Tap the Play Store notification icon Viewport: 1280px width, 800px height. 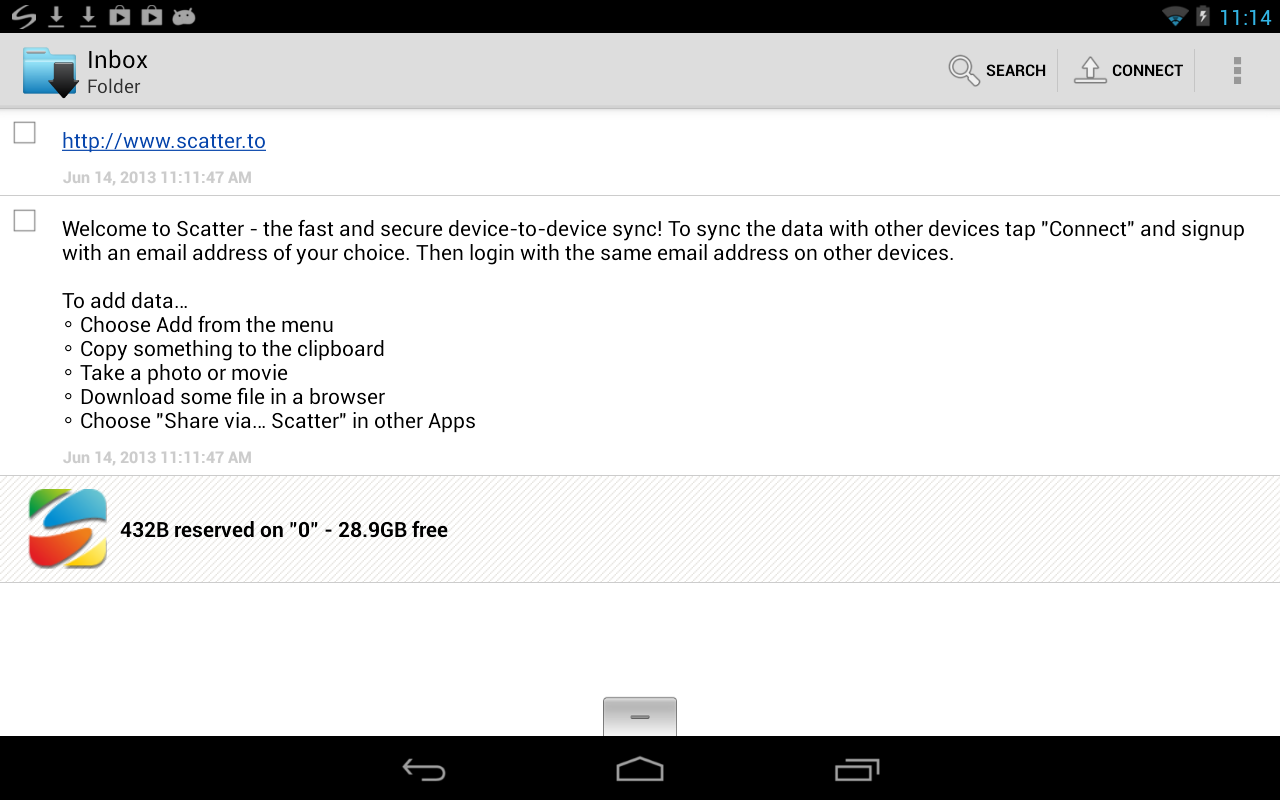[122, 16]
